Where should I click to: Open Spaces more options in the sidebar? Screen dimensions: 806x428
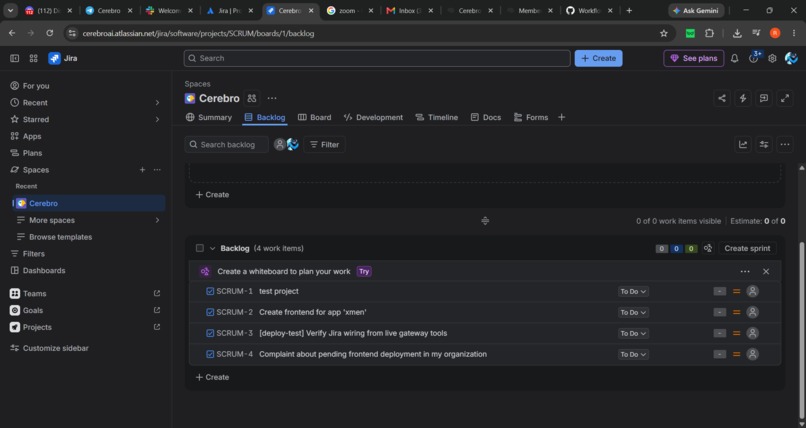[x=157, y=170]
